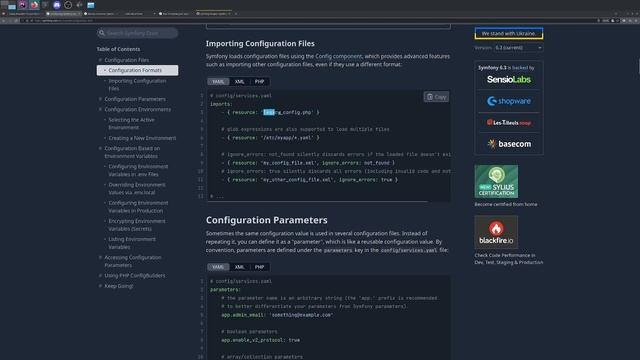Jump to Configuring Environment Variables in Production
The image size is (640, 360).
[138, 207]
